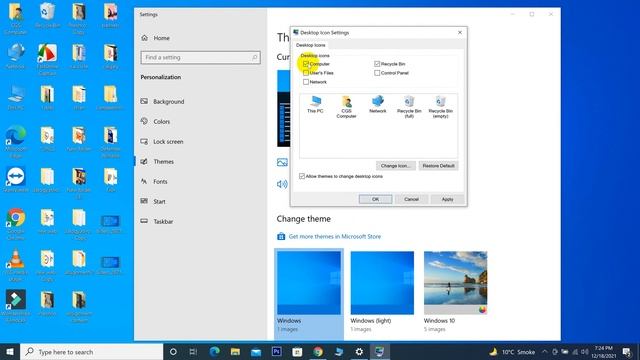Image resolution: width=640 pixels, height=360 pixels.
Task: Open VLC media player desktop shortcut
Action: [x=16, y=264]
